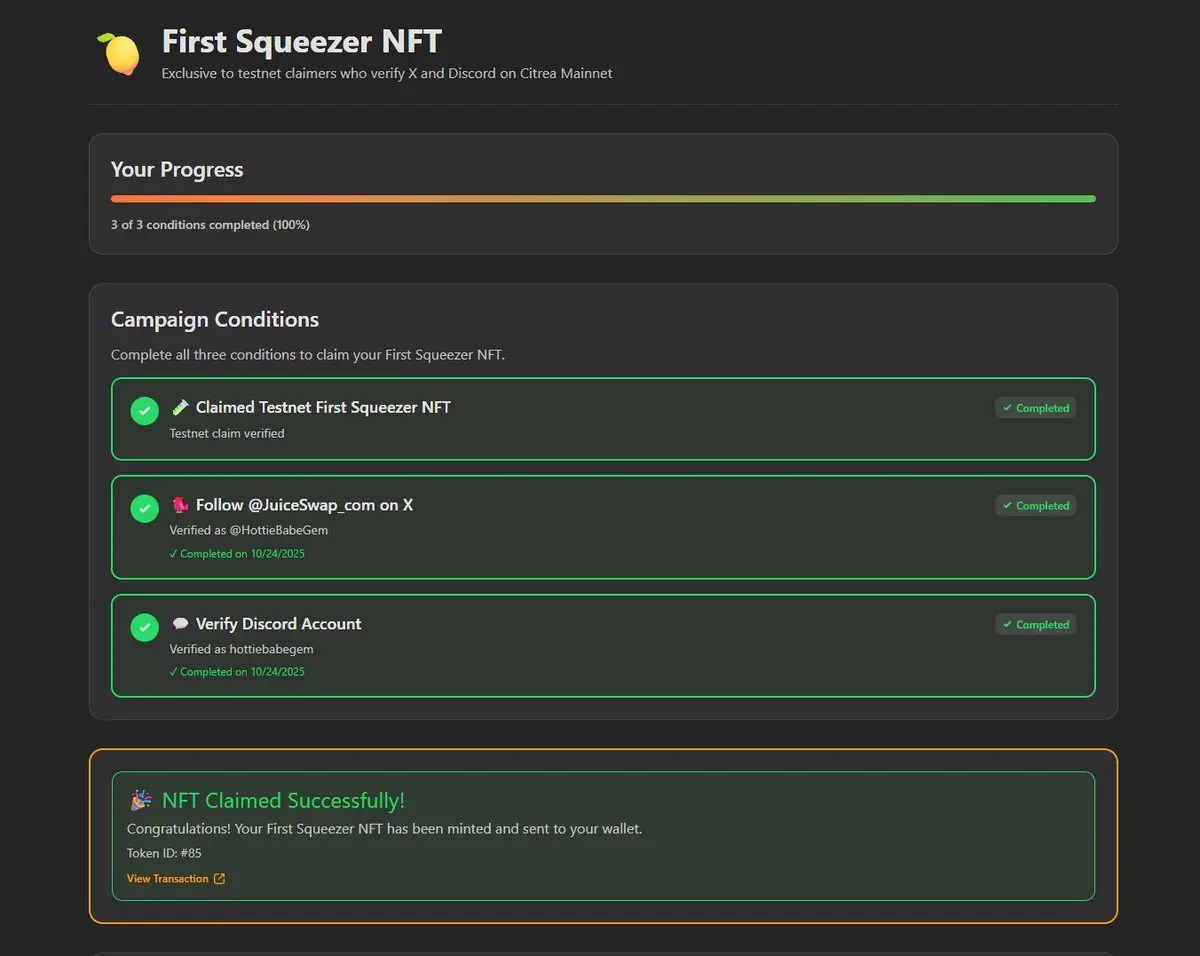This screenshot has height=956, width=1200.
Task: Click '3 of 3 conditions completed (100%)' text
Action: 210,225
